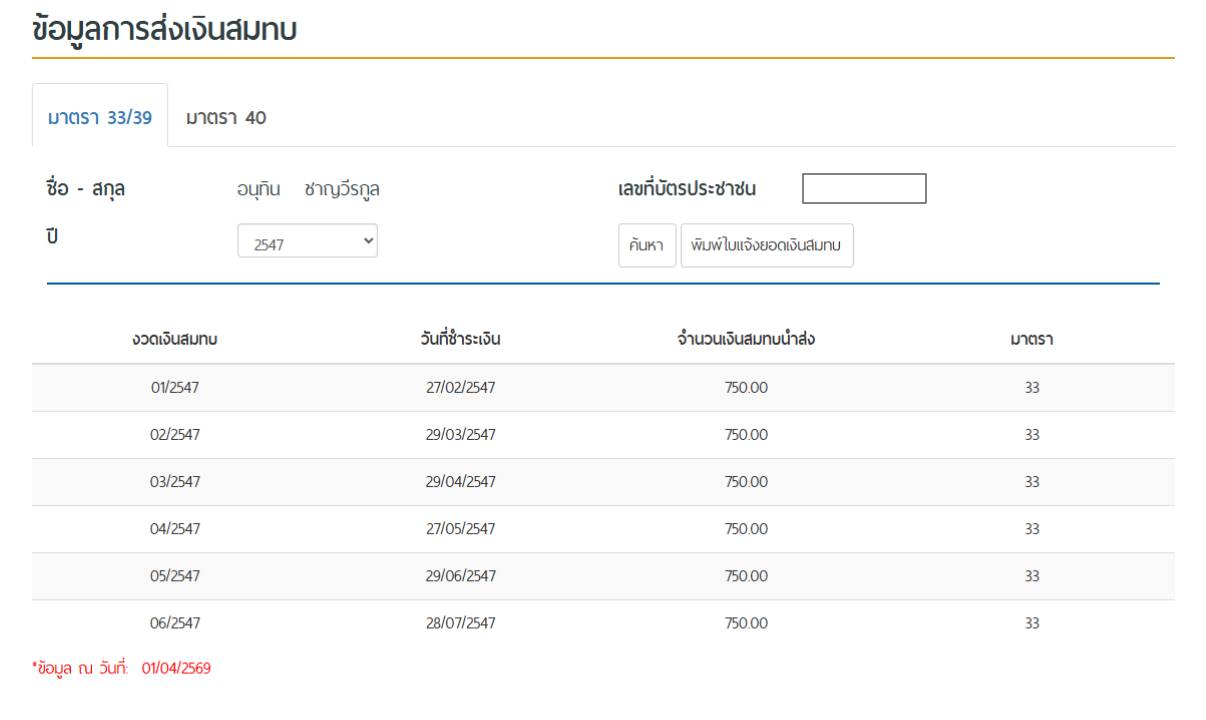The width and height of the screenshot is (1206, 720).
Task: Click พิมพ์ใบแจ้งยอดเงินสมทบ print button
Action: click(767, 246)
